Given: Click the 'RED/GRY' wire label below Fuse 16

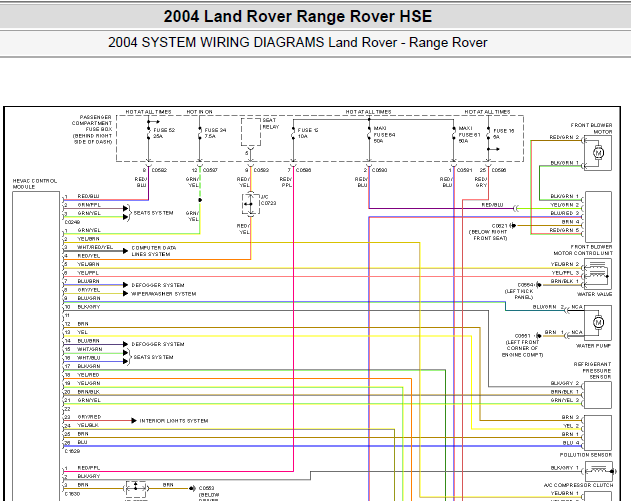Looking at the screenshot, I should (x=481, y=182).
